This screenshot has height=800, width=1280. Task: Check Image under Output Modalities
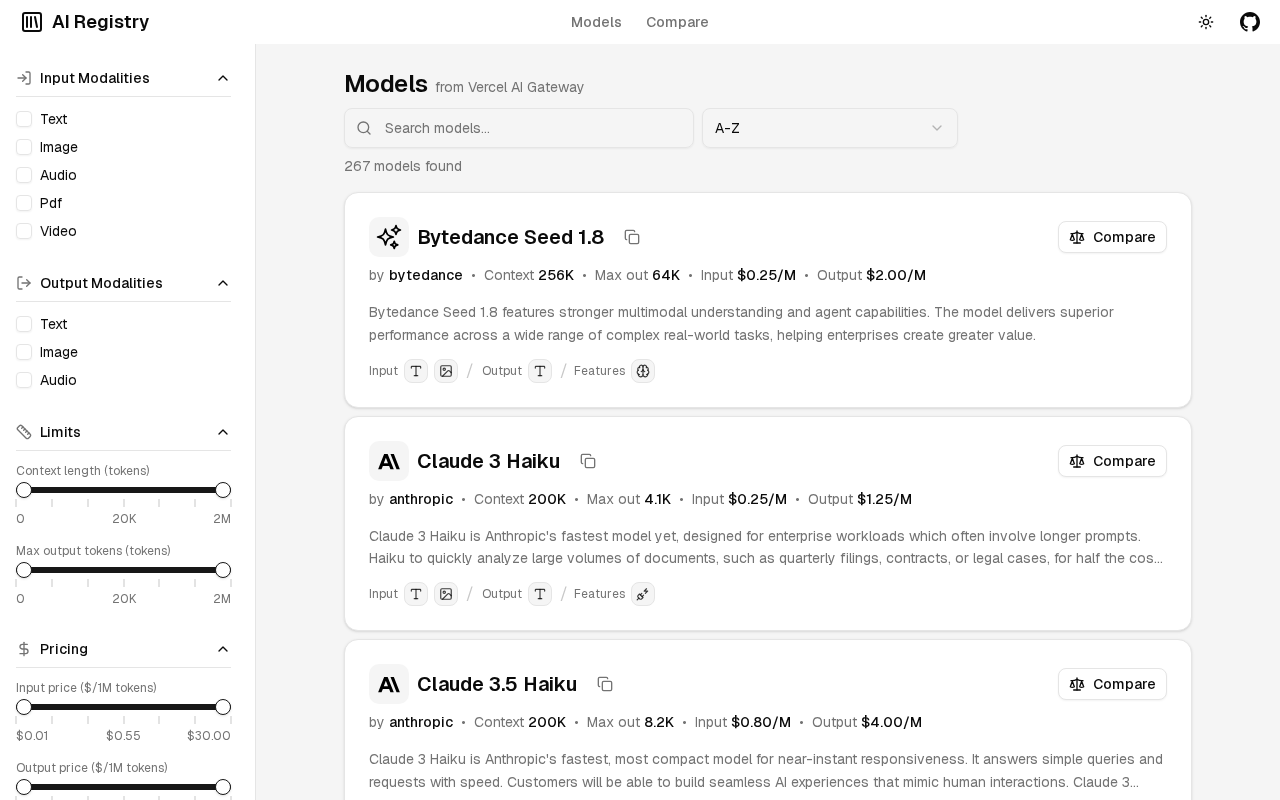tap(24, 352)
